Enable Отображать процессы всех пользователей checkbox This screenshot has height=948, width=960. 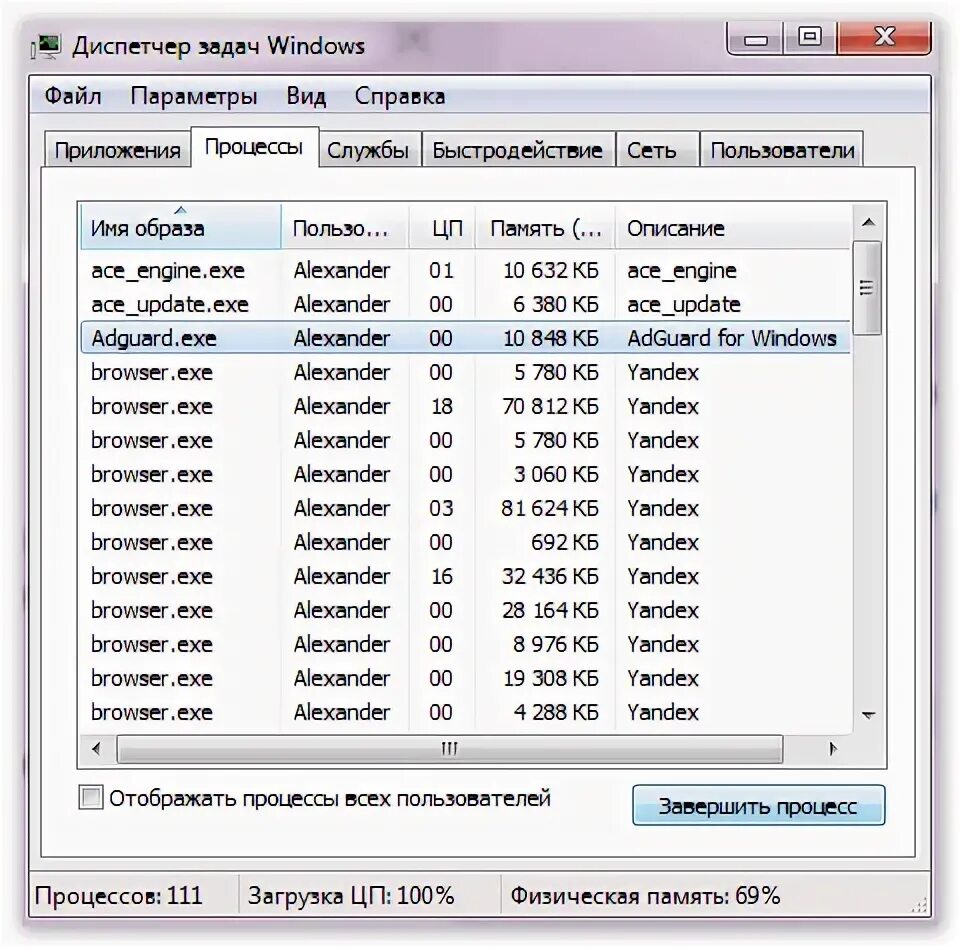(91, 798)
